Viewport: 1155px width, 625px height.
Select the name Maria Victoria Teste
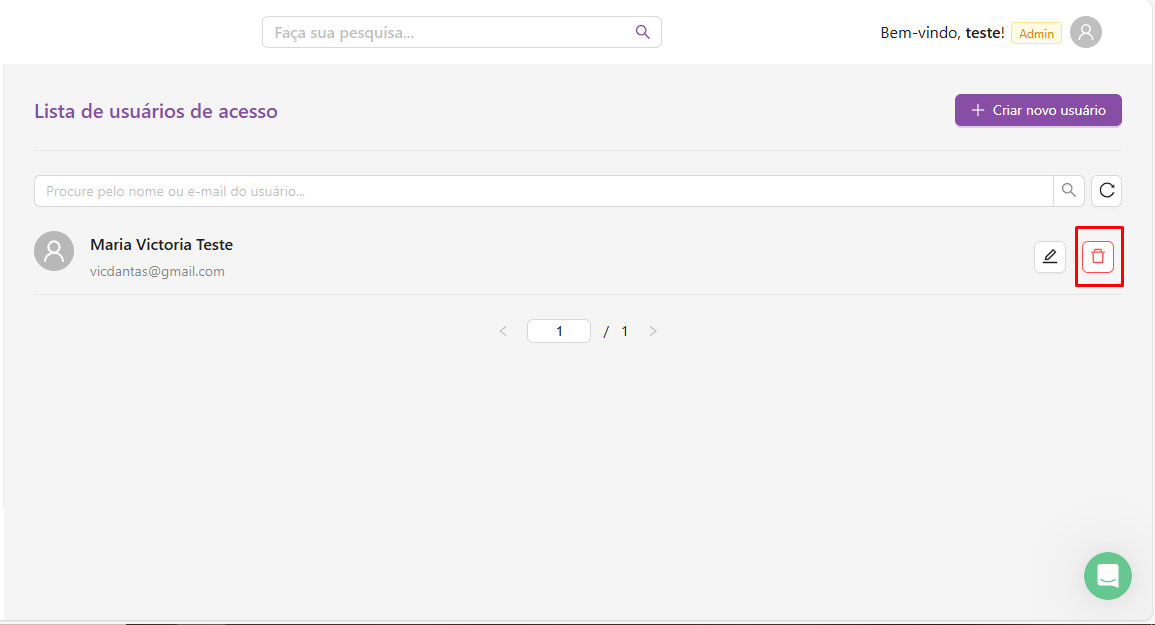click(161, 244)
